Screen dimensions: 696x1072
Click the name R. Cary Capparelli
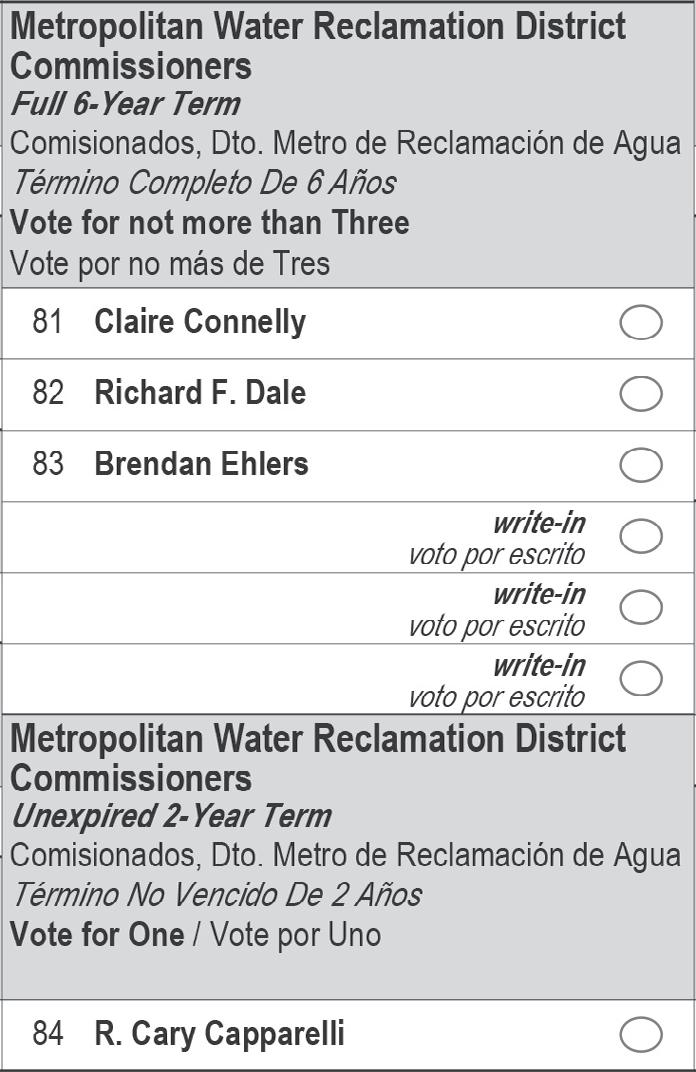coord(219,1034)
